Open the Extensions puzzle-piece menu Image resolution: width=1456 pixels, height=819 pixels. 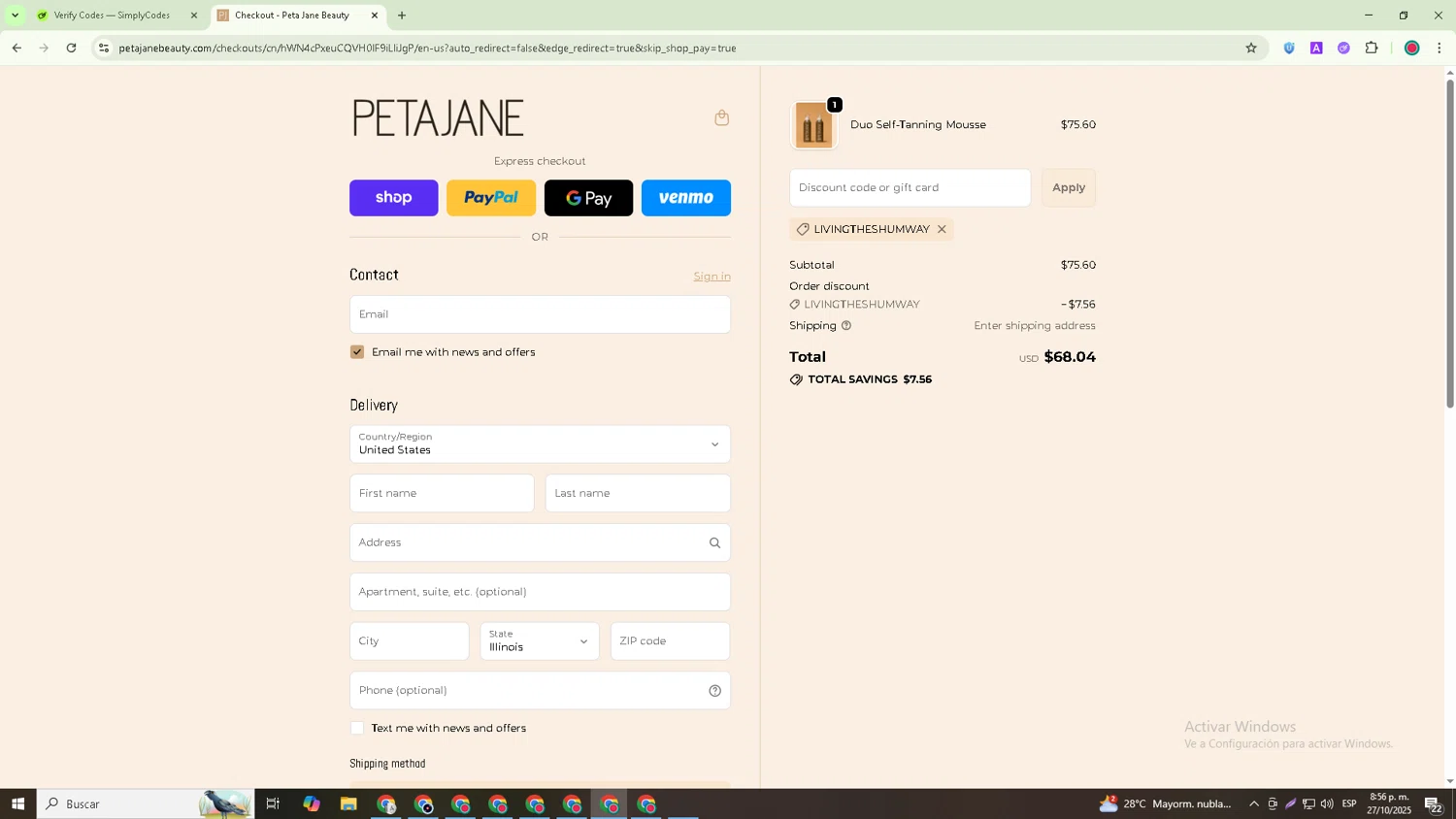(x=1372, y=48)
